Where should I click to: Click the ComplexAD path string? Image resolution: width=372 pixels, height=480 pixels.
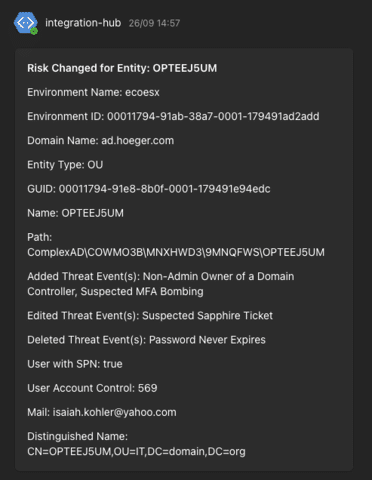[176, 252]
